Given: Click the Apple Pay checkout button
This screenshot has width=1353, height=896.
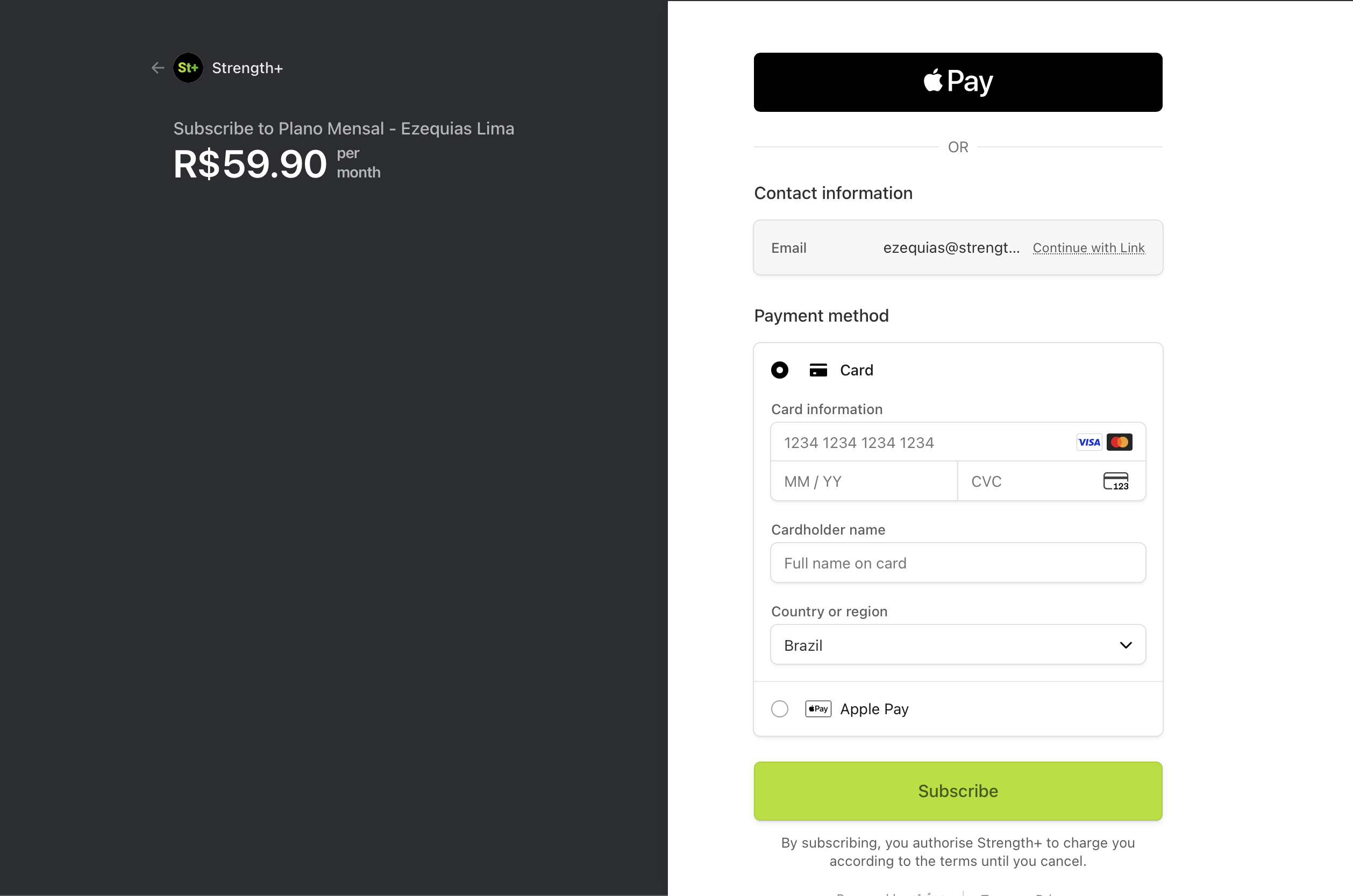Looking at the screenshot, I should tap(957, 82).
